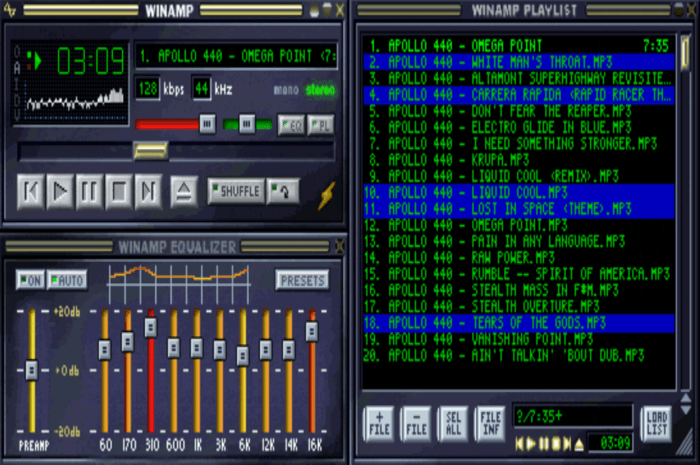Click the 60 Hz equalizer slider
The width and height of the screenshot is (700, 465).
pos(104,349)
